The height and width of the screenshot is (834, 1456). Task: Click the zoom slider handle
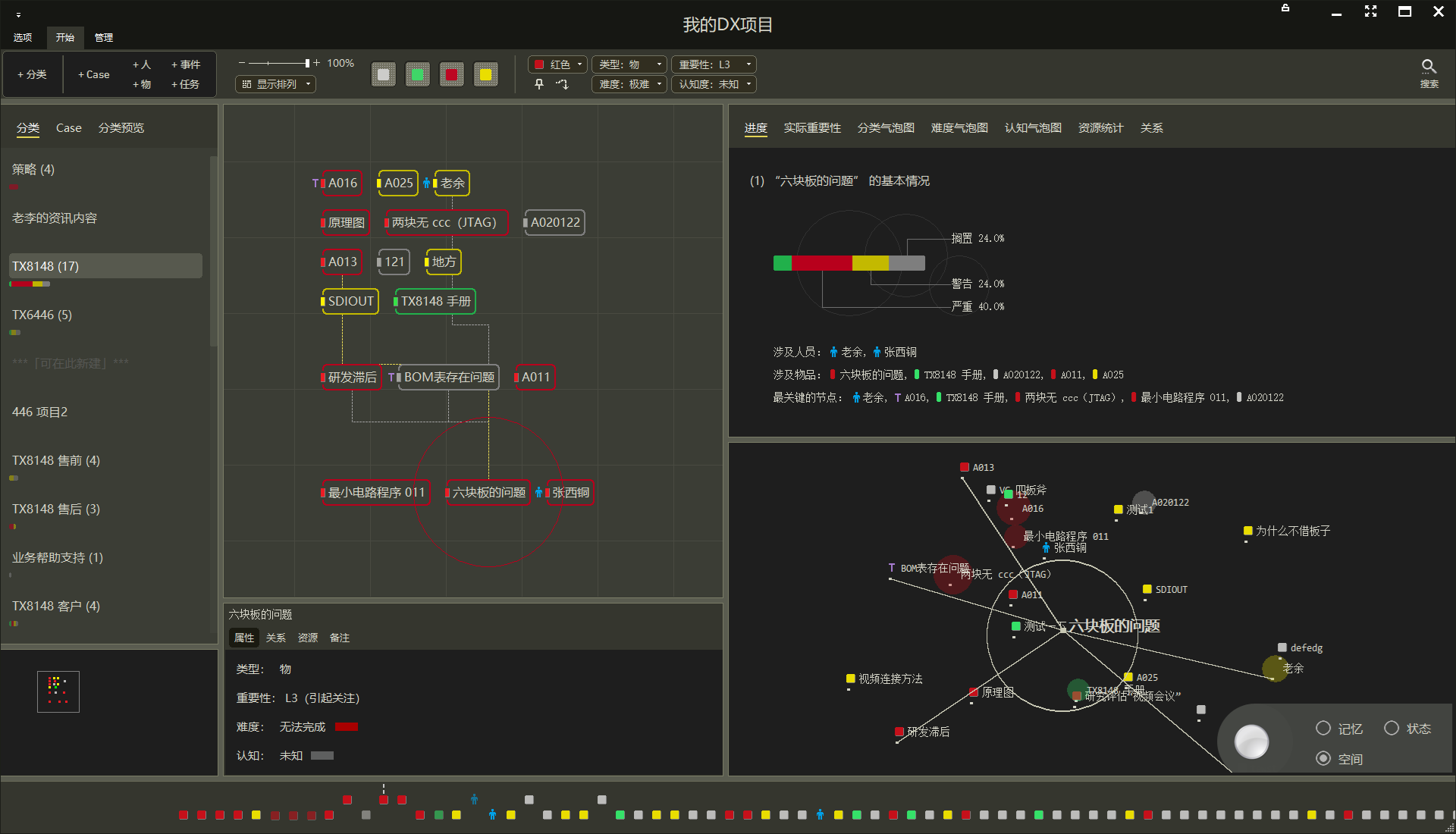point(307,63)
